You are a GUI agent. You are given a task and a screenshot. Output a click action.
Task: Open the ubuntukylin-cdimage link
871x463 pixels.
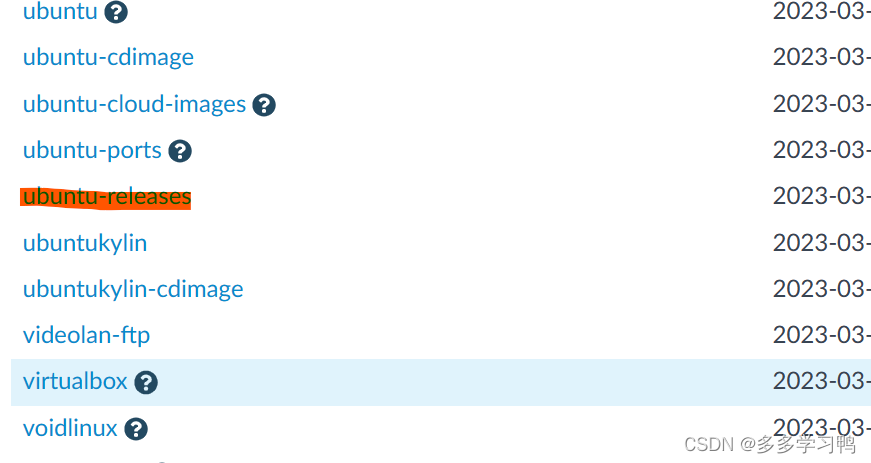click(133, 289)
